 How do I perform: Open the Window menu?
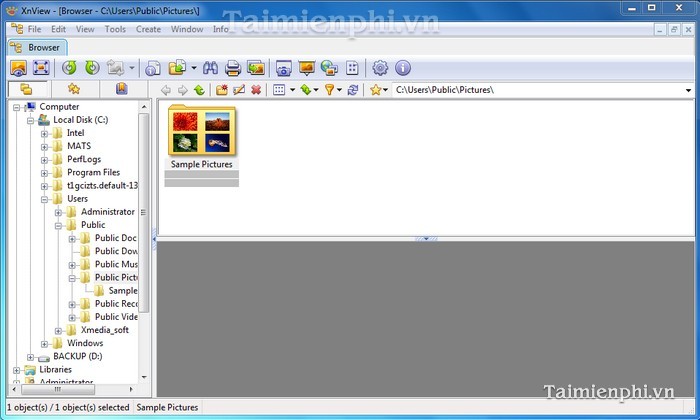coord(187,29)
